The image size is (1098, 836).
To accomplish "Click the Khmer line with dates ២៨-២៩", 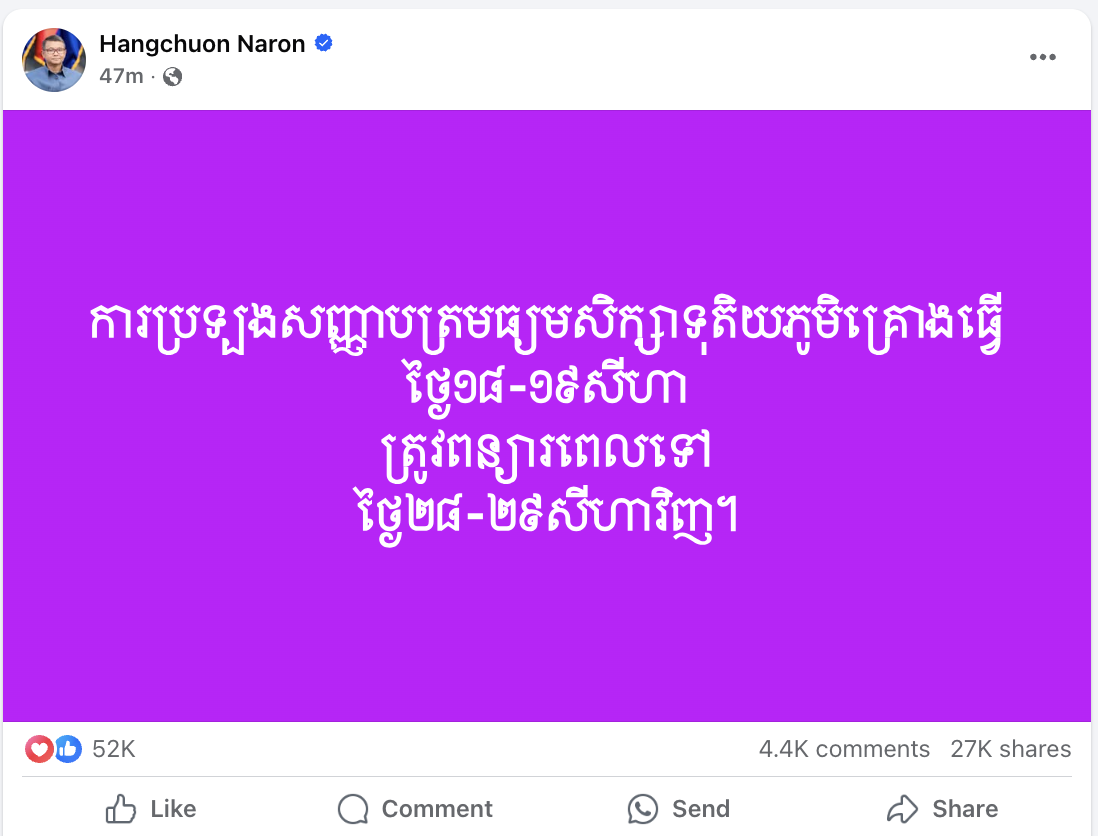I will (546, 518).
